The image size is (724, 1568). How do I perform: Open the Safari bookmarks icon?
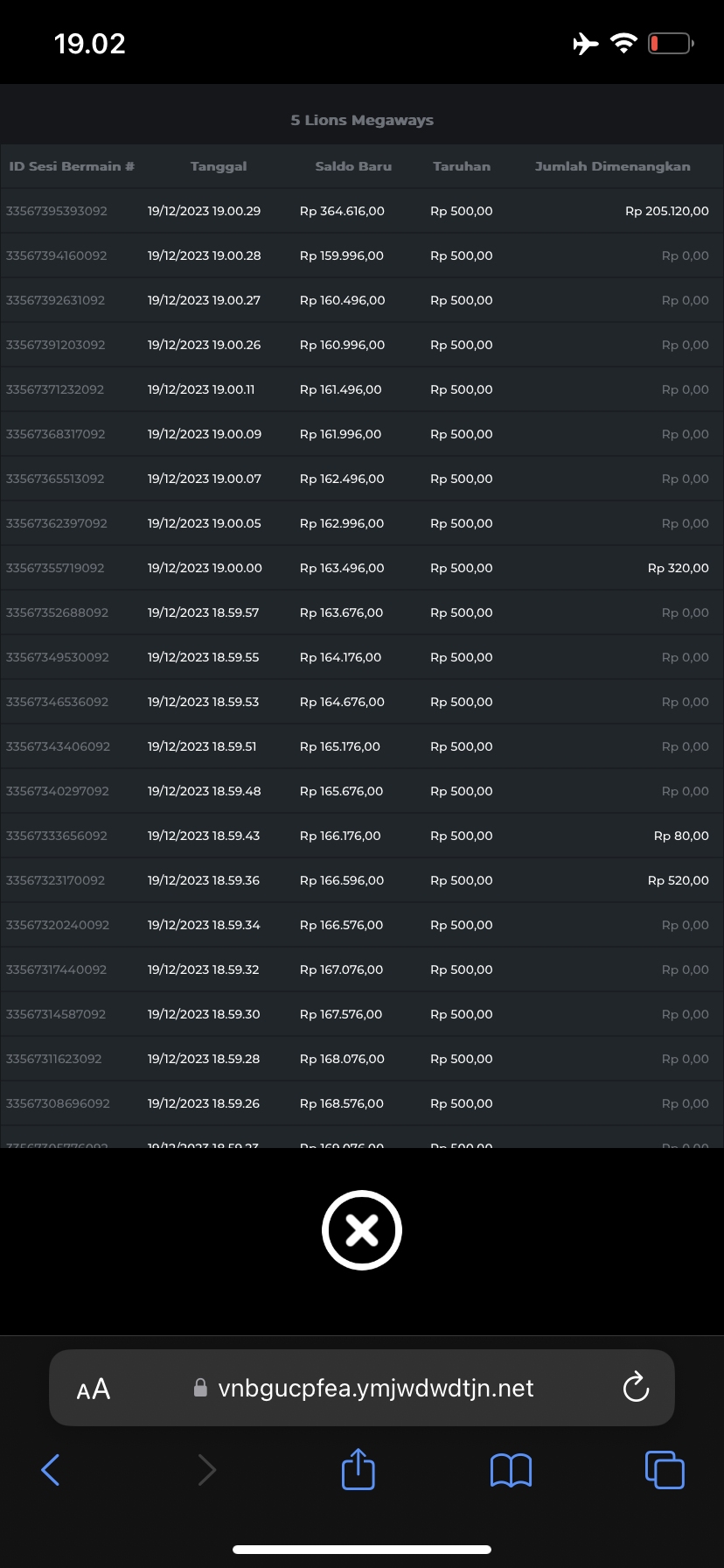[x=511, y=1470]
